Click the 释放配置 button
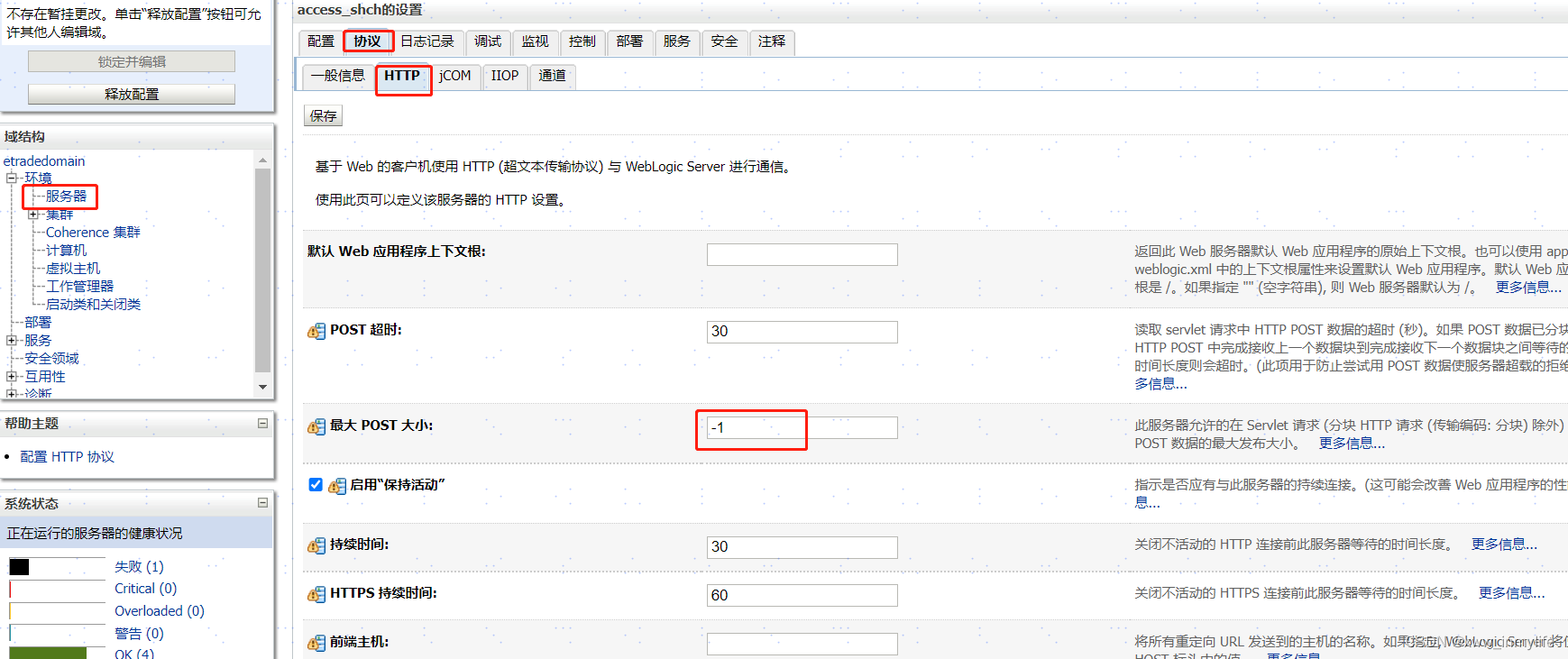The height and width of the screenshot is (659, 1568). (x=132, y=94)
